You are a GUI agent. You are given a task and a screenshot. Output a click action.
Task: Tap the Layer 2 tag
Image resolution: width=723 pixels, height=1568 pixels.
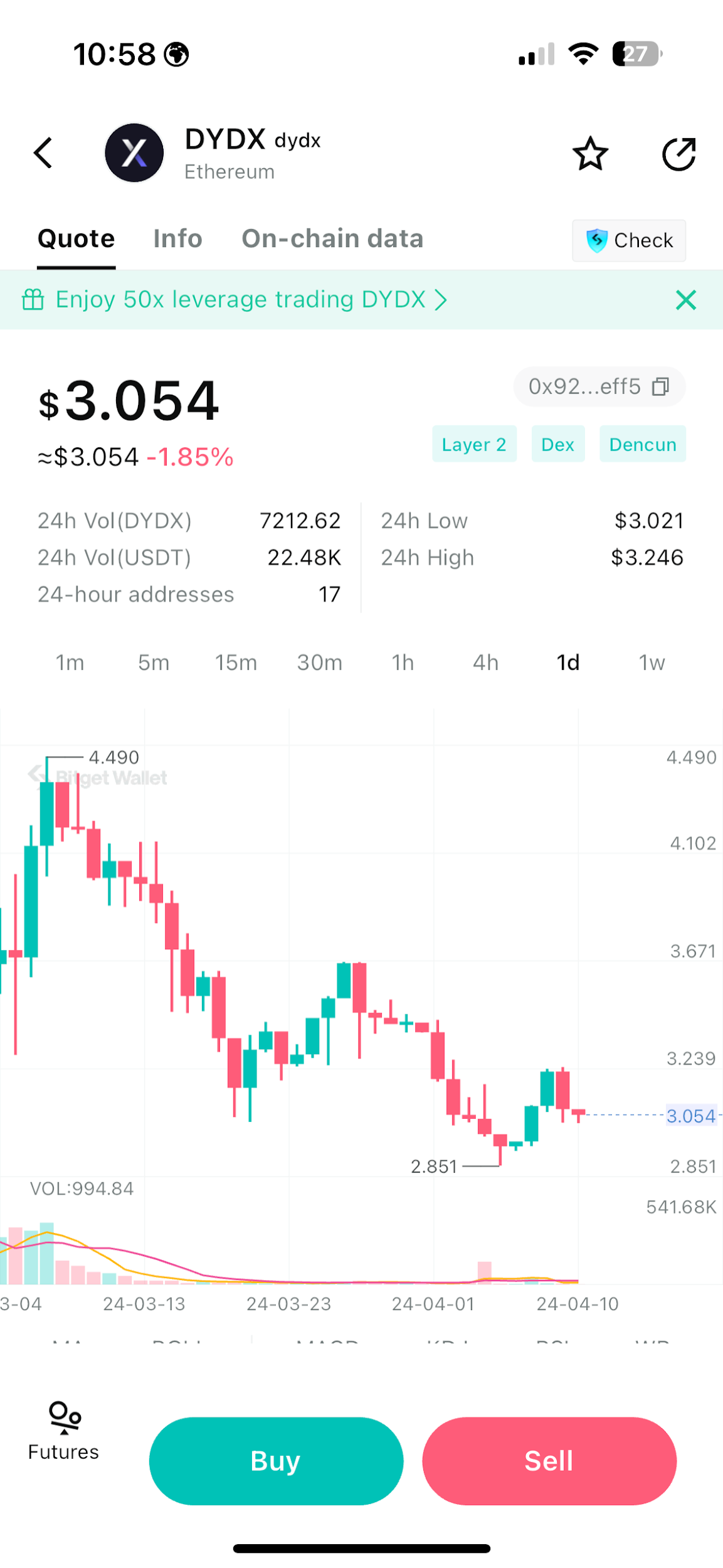[x=474, y=444]
